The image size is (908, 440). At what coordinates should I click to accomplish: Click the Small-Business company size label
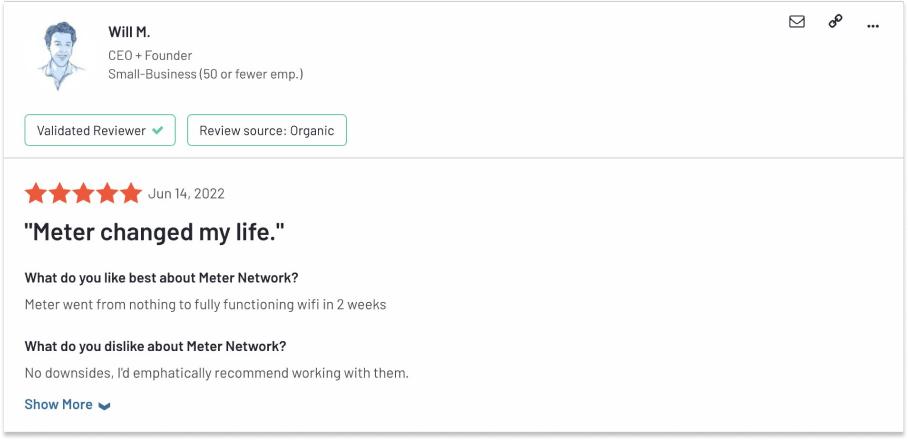point(205,74)
